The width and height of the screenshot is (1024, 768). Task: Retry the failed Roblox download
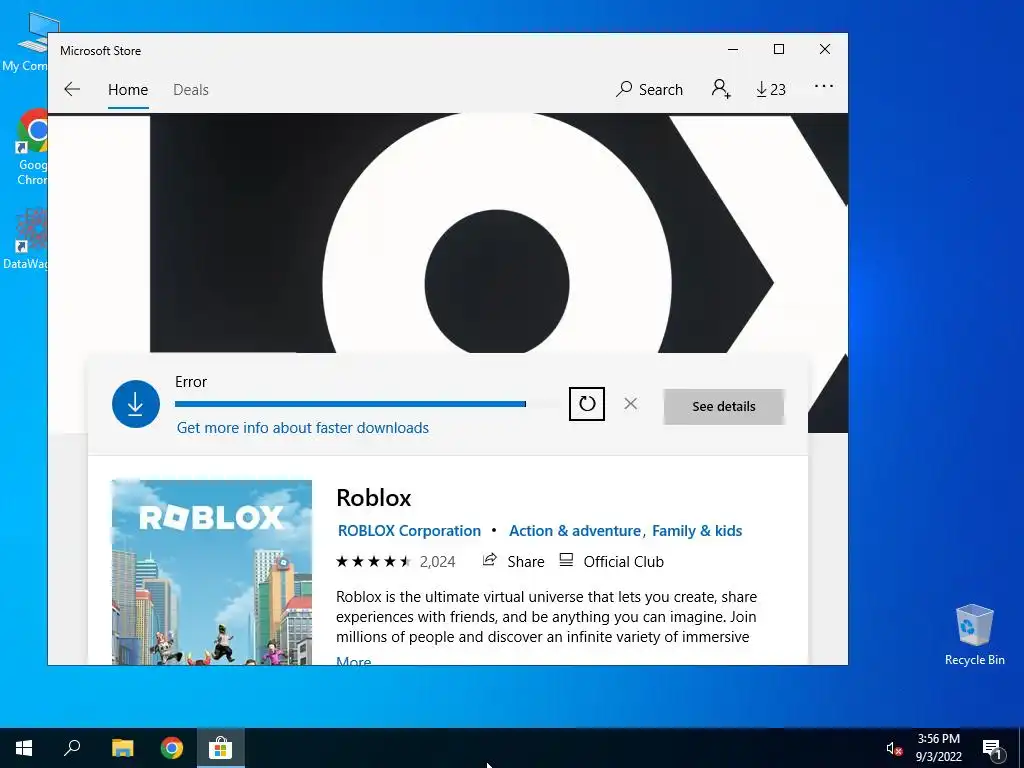(586, 404)
